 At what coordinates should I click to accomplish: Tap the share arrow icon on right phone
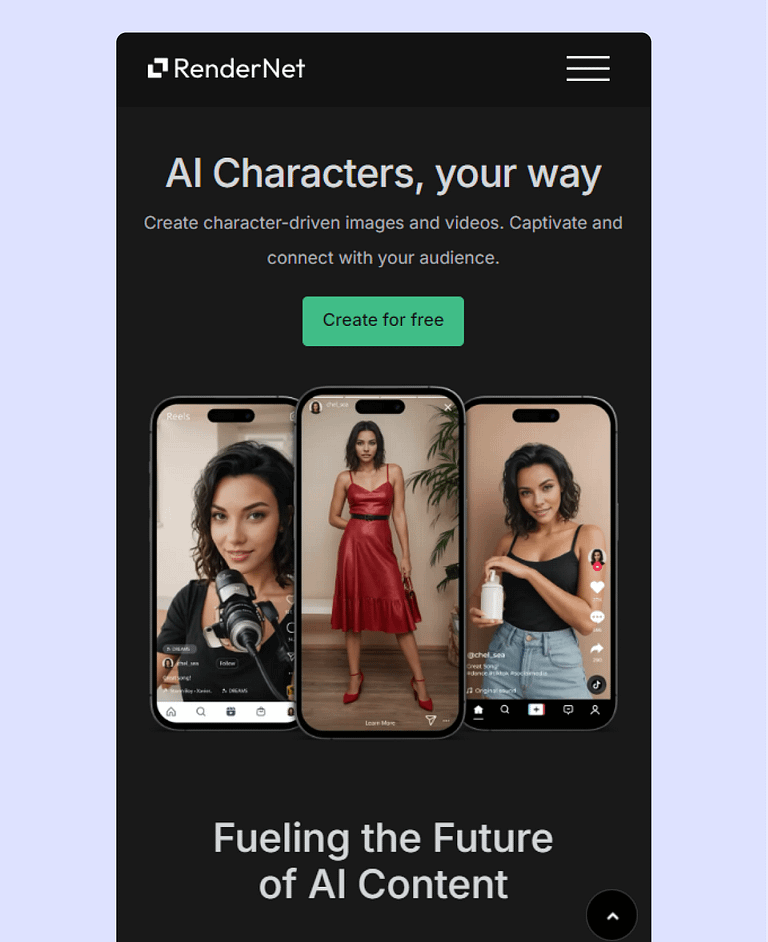coord(597,648)
